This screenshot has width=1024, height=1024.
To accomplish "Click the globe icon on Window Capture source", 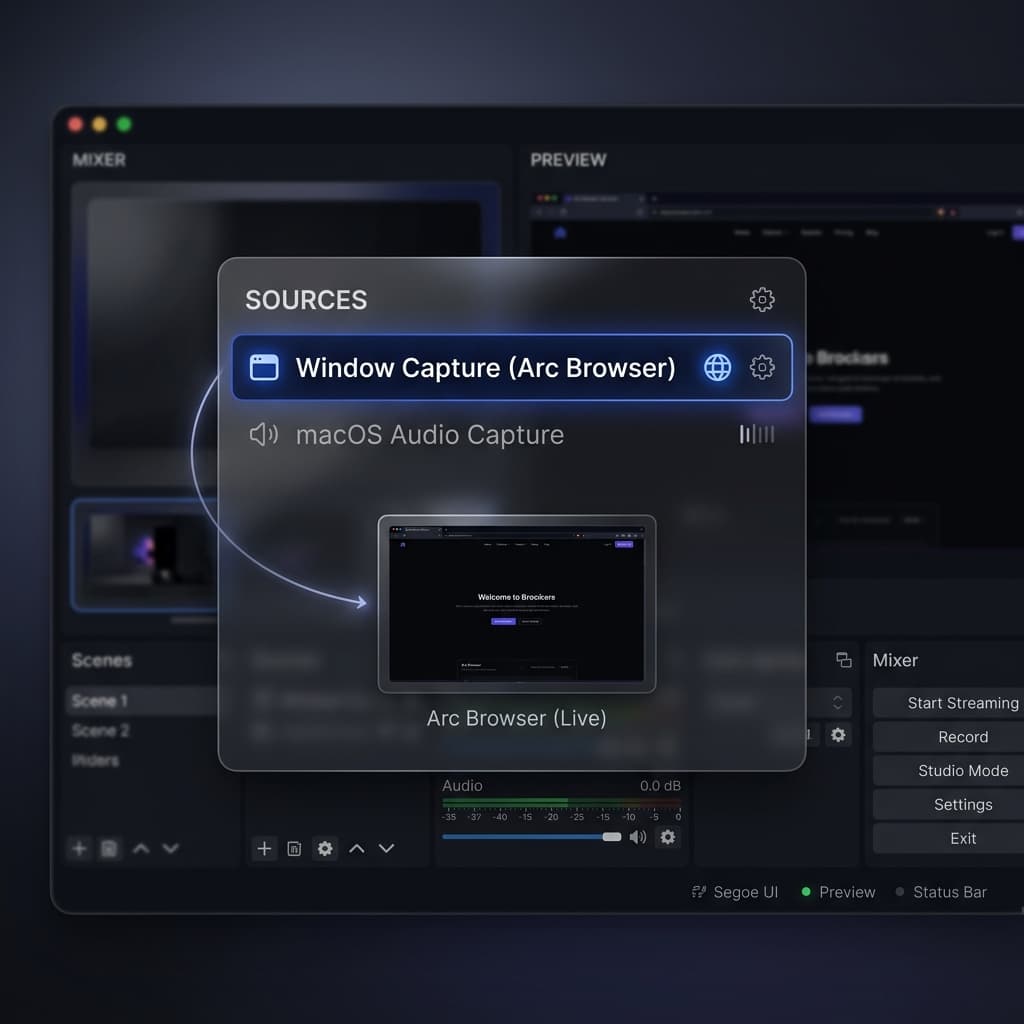I will (717, 367).
